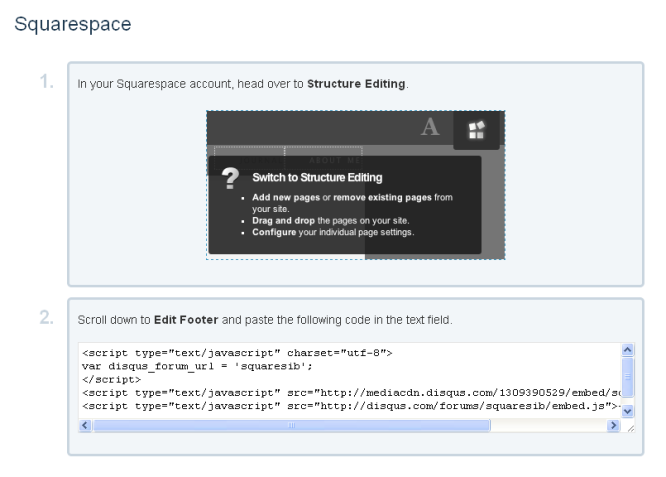Click the horizontal scrollbar thumb in code box

(290, 426)
